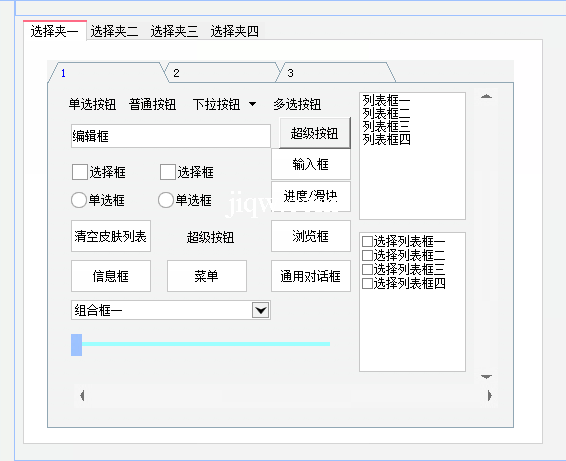The image size is (566, 461).
Task: Click the flat 超级按钮 label button
Action: [210, 237]
